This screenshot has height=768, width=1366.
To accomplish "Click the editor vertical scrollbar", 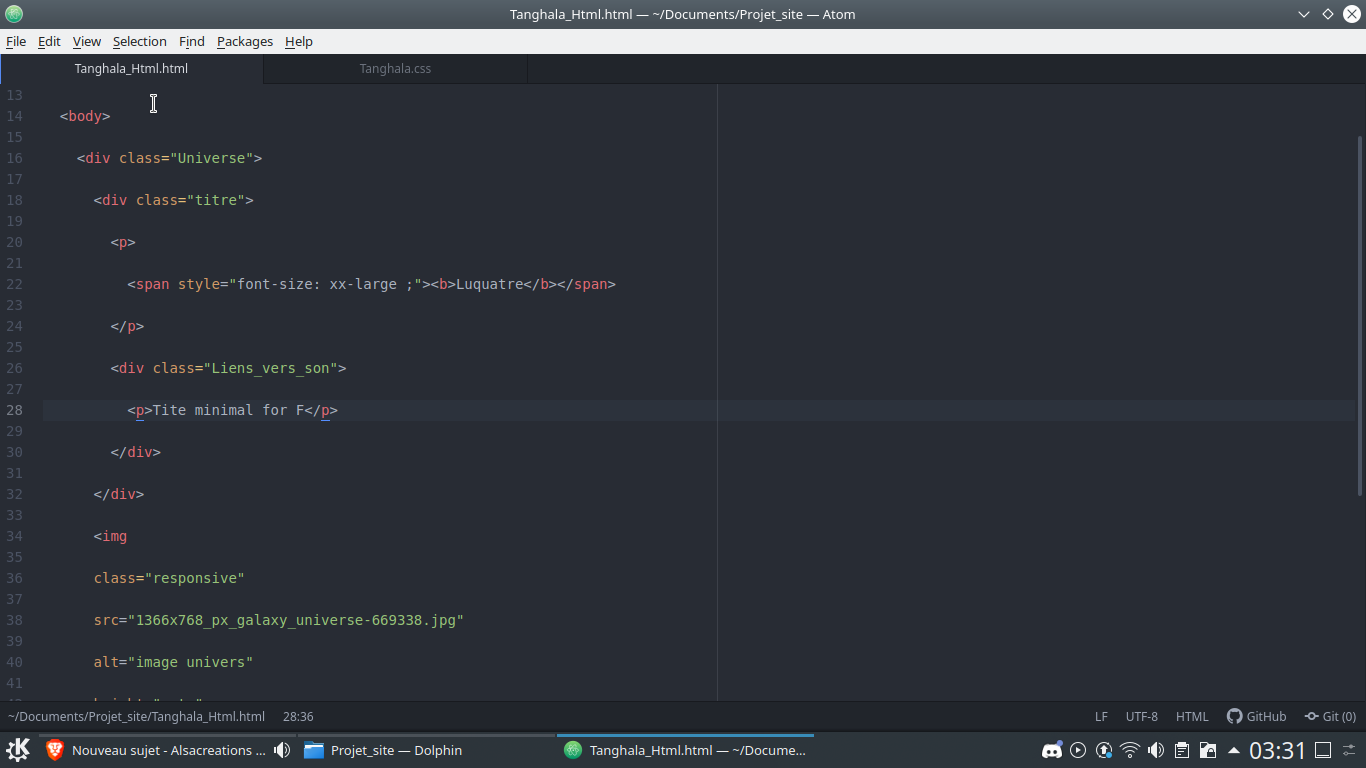I will click(1360, 316).
